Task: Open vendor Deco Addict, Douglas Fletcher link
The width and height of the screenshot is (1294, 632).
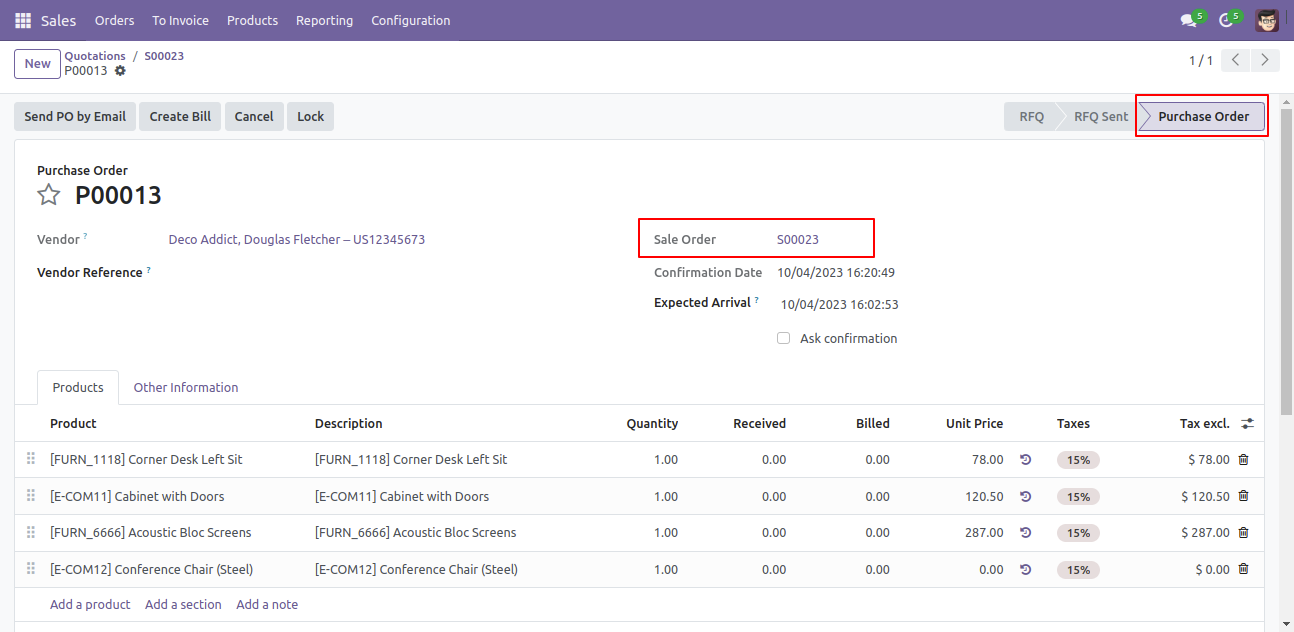Action: (297, 240)
